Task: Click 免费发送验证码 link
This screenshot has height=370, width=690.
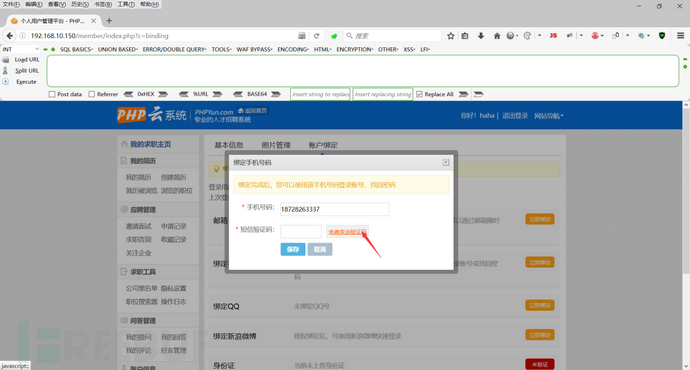Action: click(347, 232)
